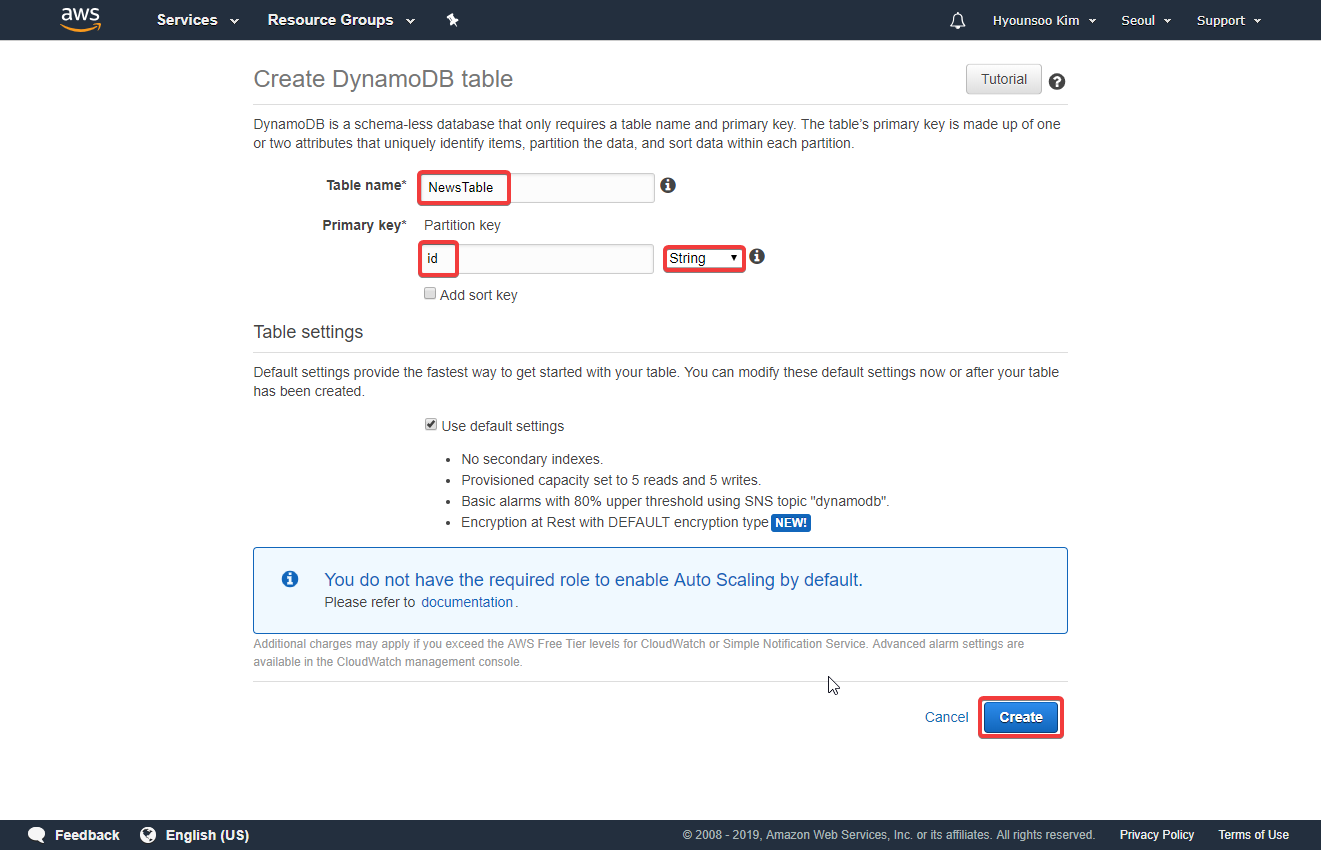
Task: Open the AWS home logo
Action: click(80, 19)
